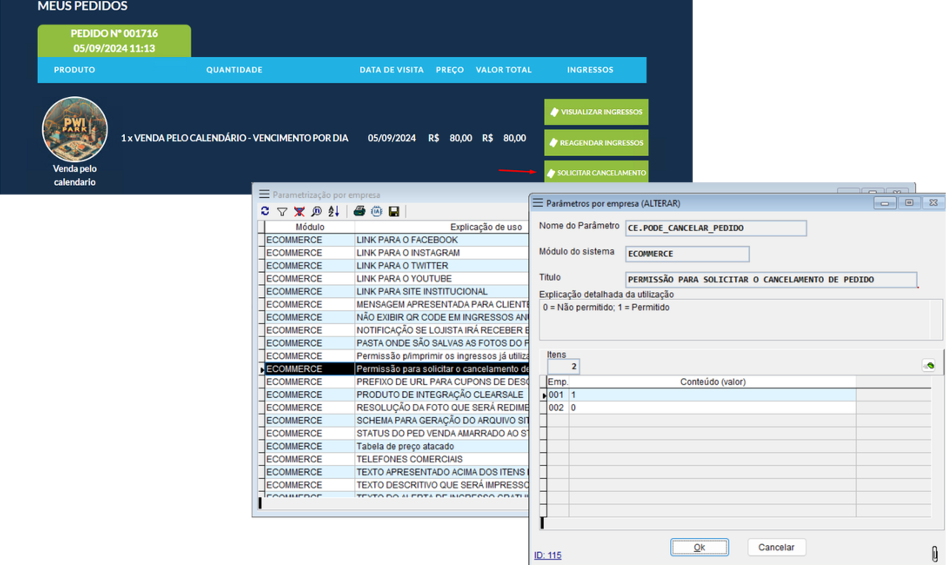Image resolution: width=951 pixels, height=565 pixels.
Task: Click the green icon beside Itens grid
Action: pos(929,366)
